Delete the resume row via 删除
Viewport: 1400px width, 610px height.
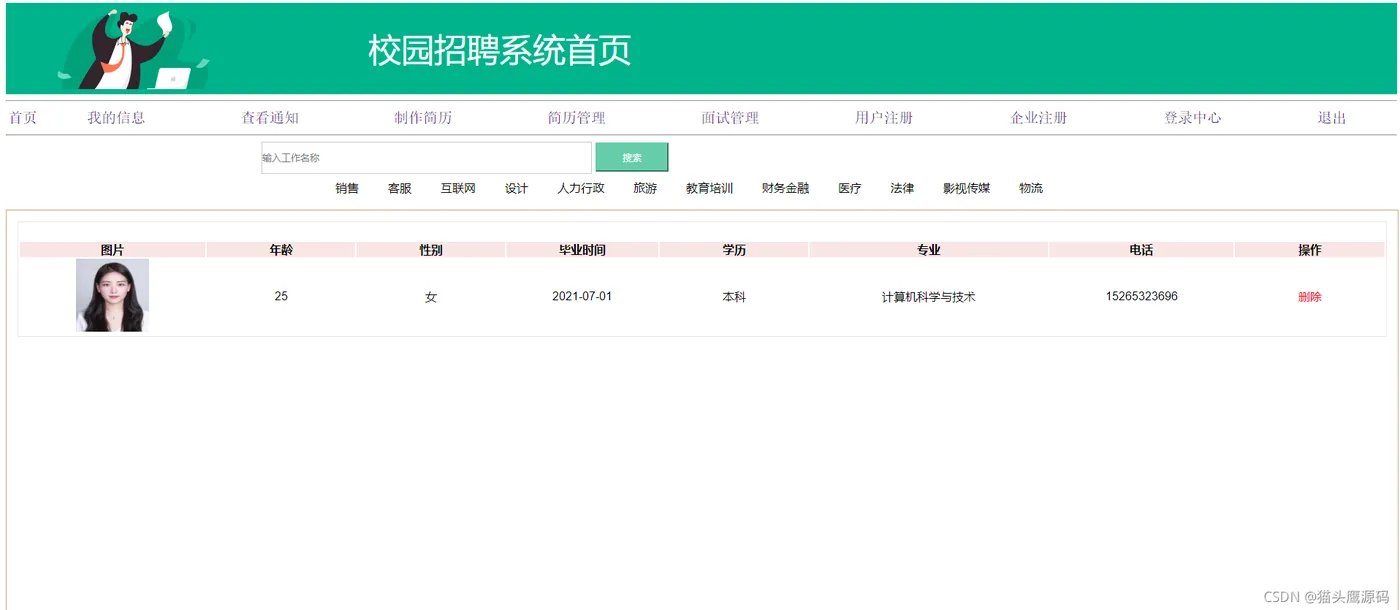click(x=1310, y=297)
